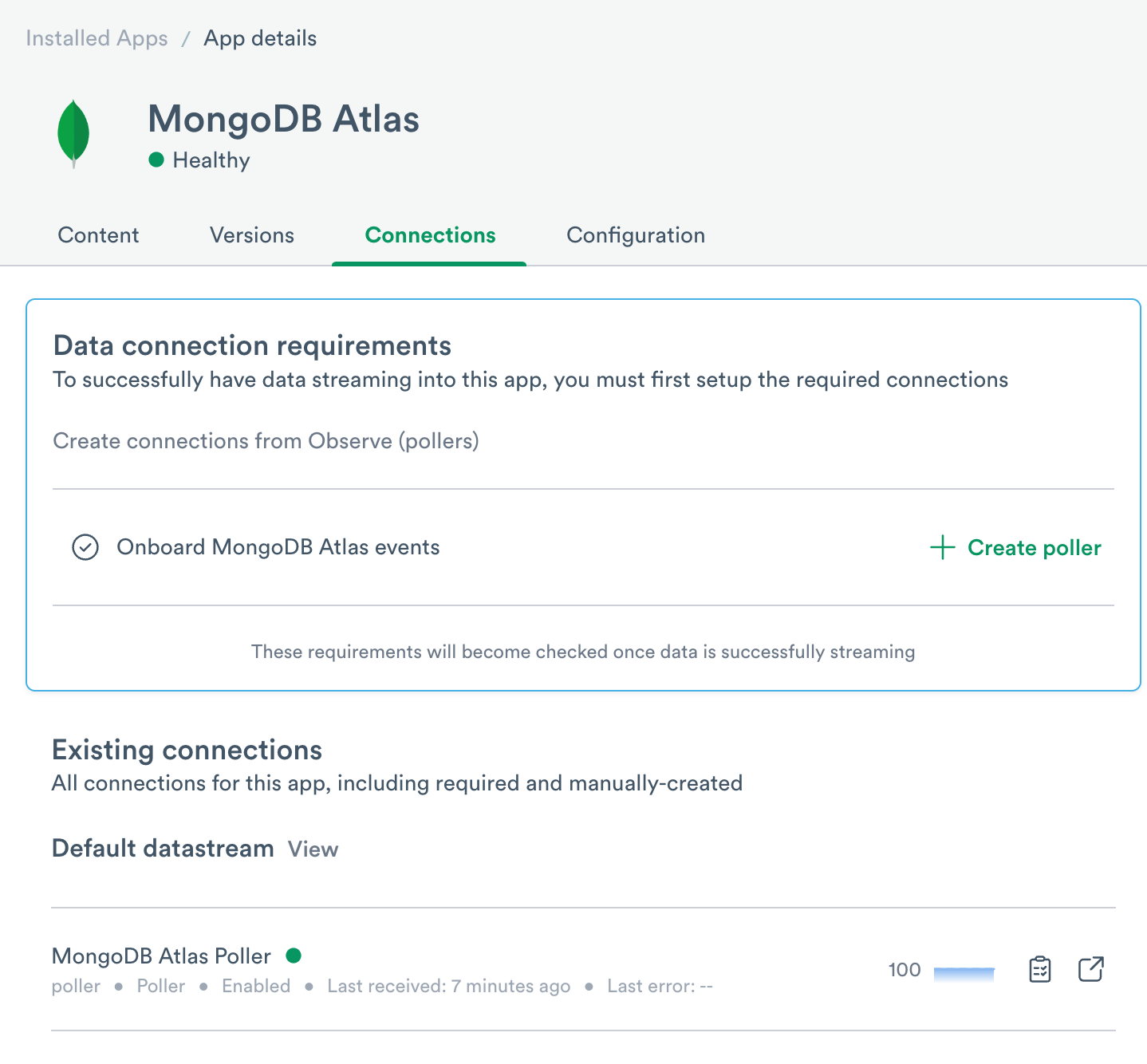
Task: Click the checkmark circle beside Onboard events
Action: click(85, 547)
